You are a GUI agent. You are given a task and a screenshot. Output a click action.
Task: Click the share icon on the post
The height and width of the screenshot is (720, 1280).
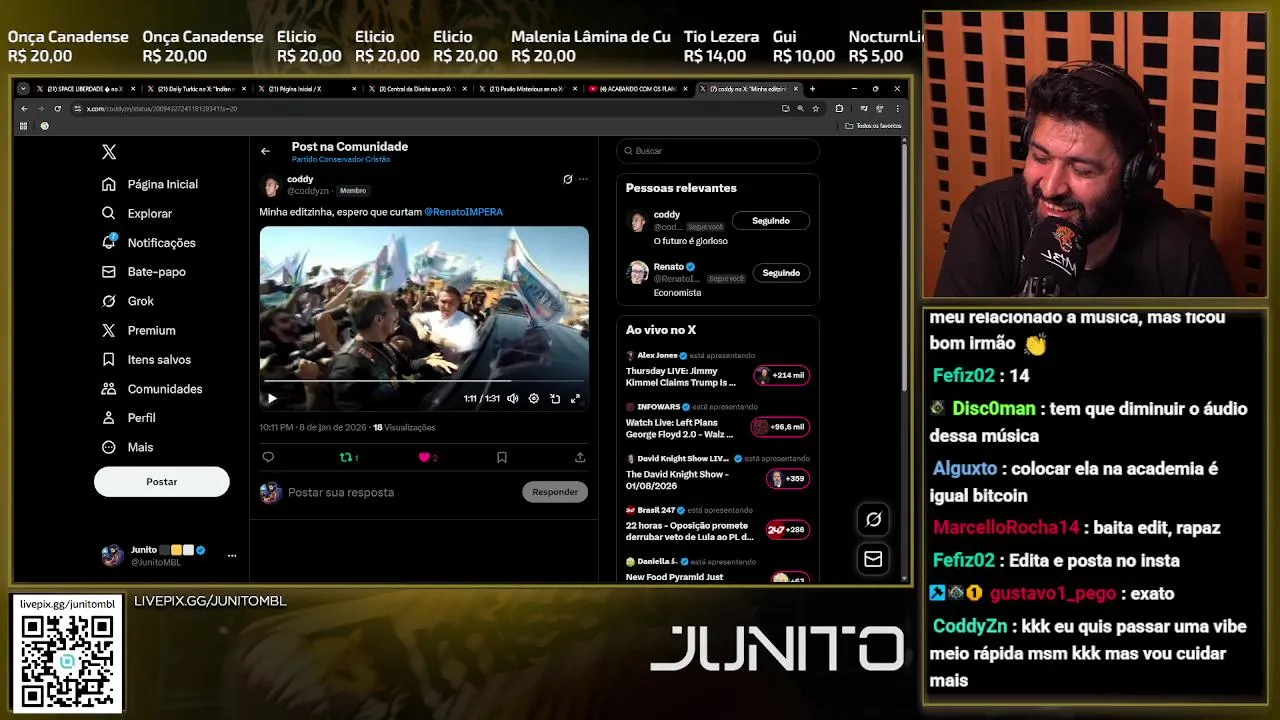coord(580,457)
